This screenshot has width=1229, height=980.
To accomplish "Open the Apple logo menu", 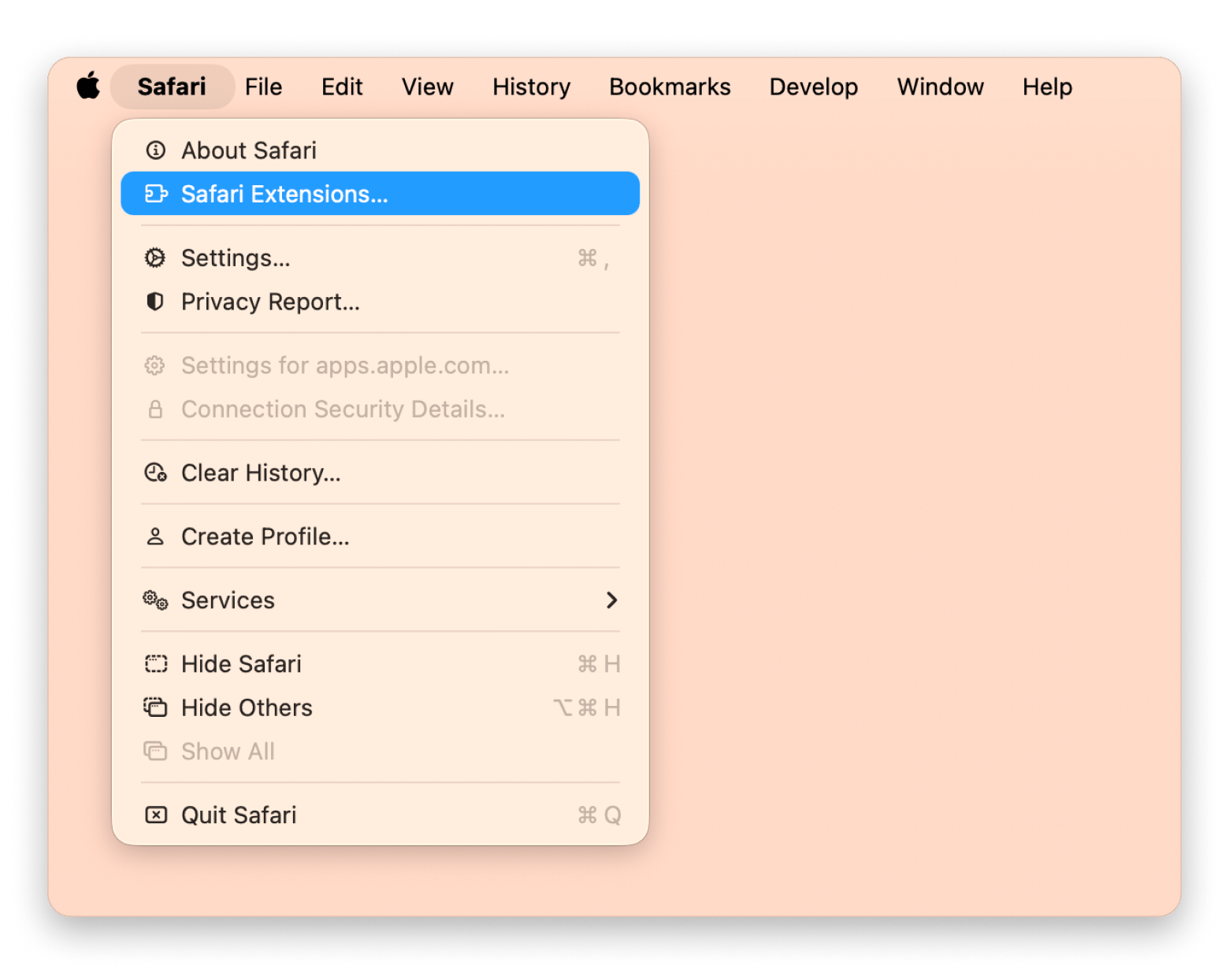I will (88, 86).
